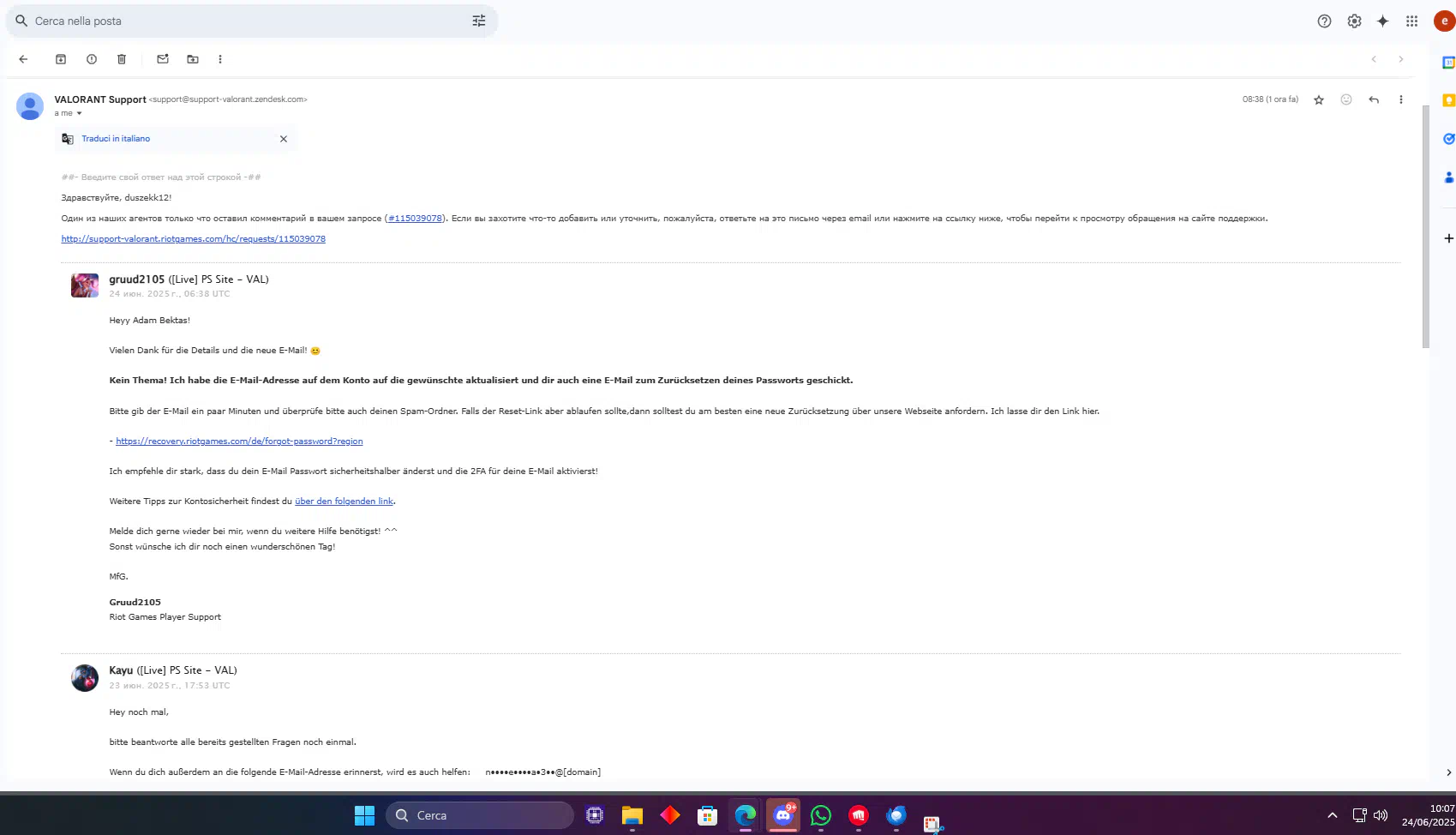The height and width of the screenshot is (835, 1456).
Task: Open the Riot Client taskbar icon
Action: point(859,815)
